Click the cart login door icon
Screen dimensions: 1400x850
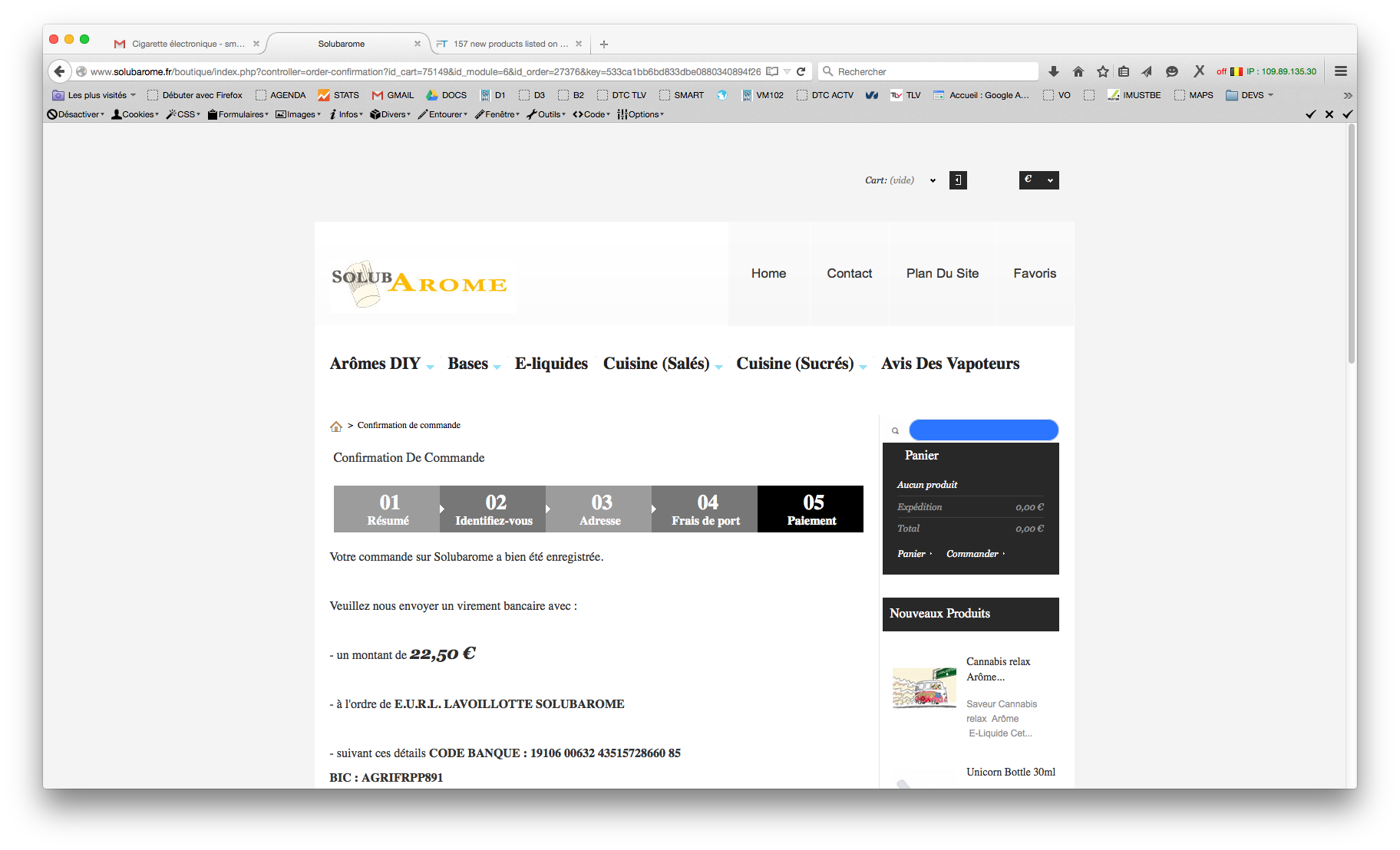point(958,180)
